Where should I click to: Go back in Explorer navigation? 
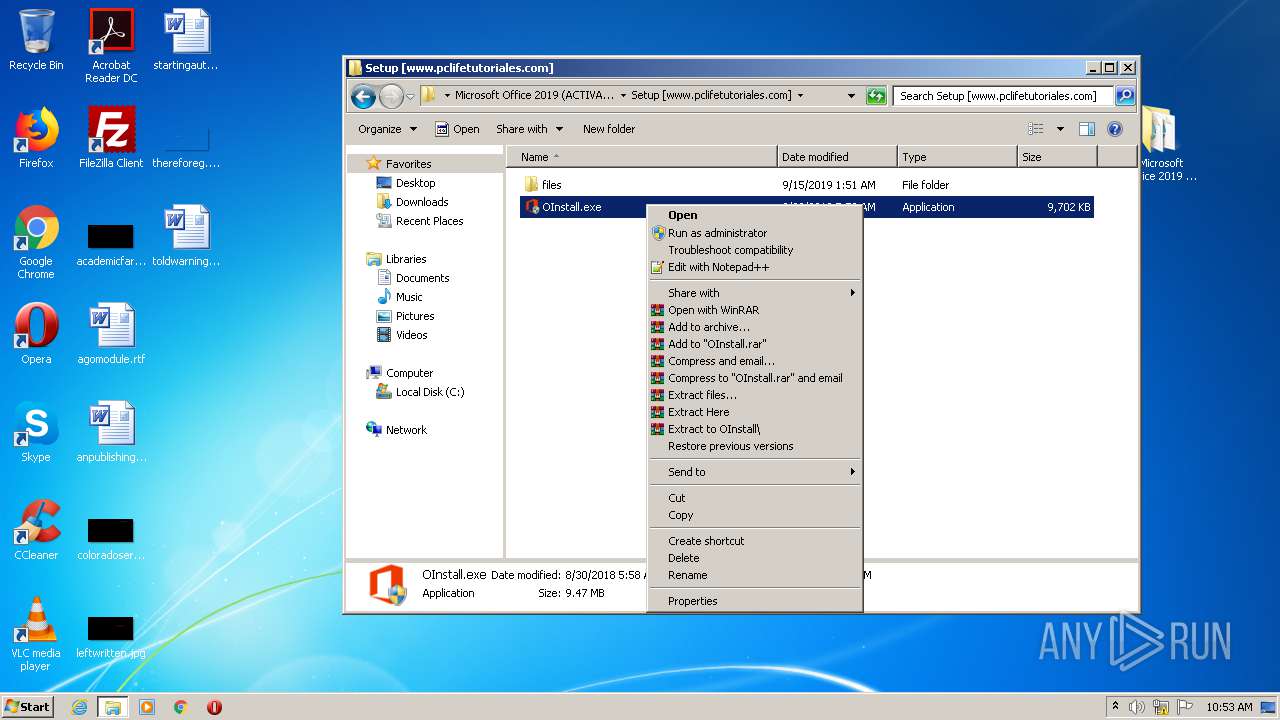363,96
